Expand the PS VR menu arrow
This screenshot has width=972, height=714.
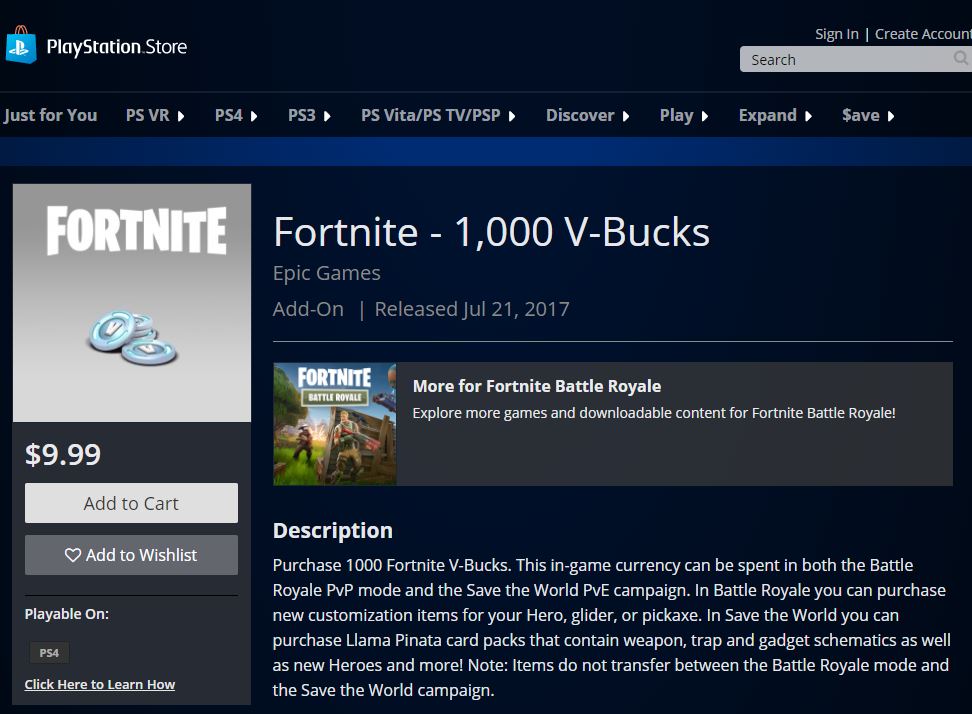point(181,116)
